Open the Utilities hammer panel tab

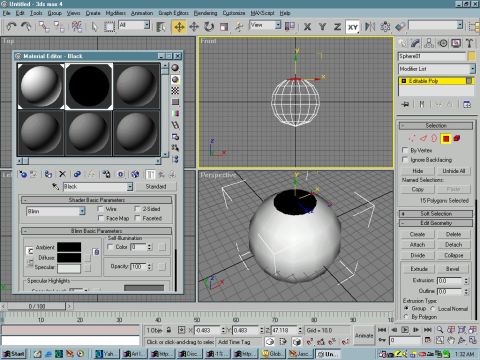pos(469,43)
